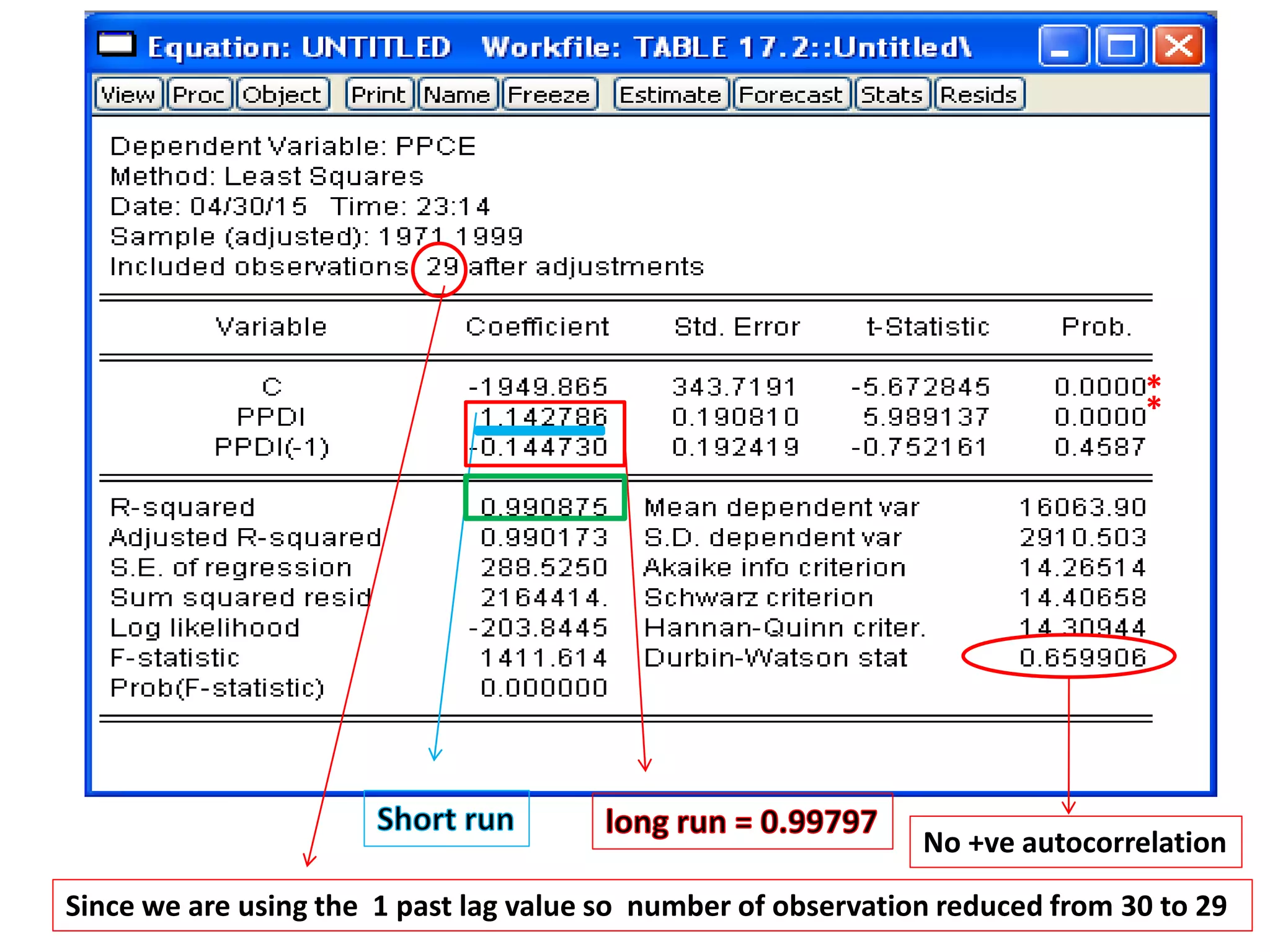Screen dimensions: 1270x952
Task: Select the Date 04/30/15 line
Action: pos(300,206)
